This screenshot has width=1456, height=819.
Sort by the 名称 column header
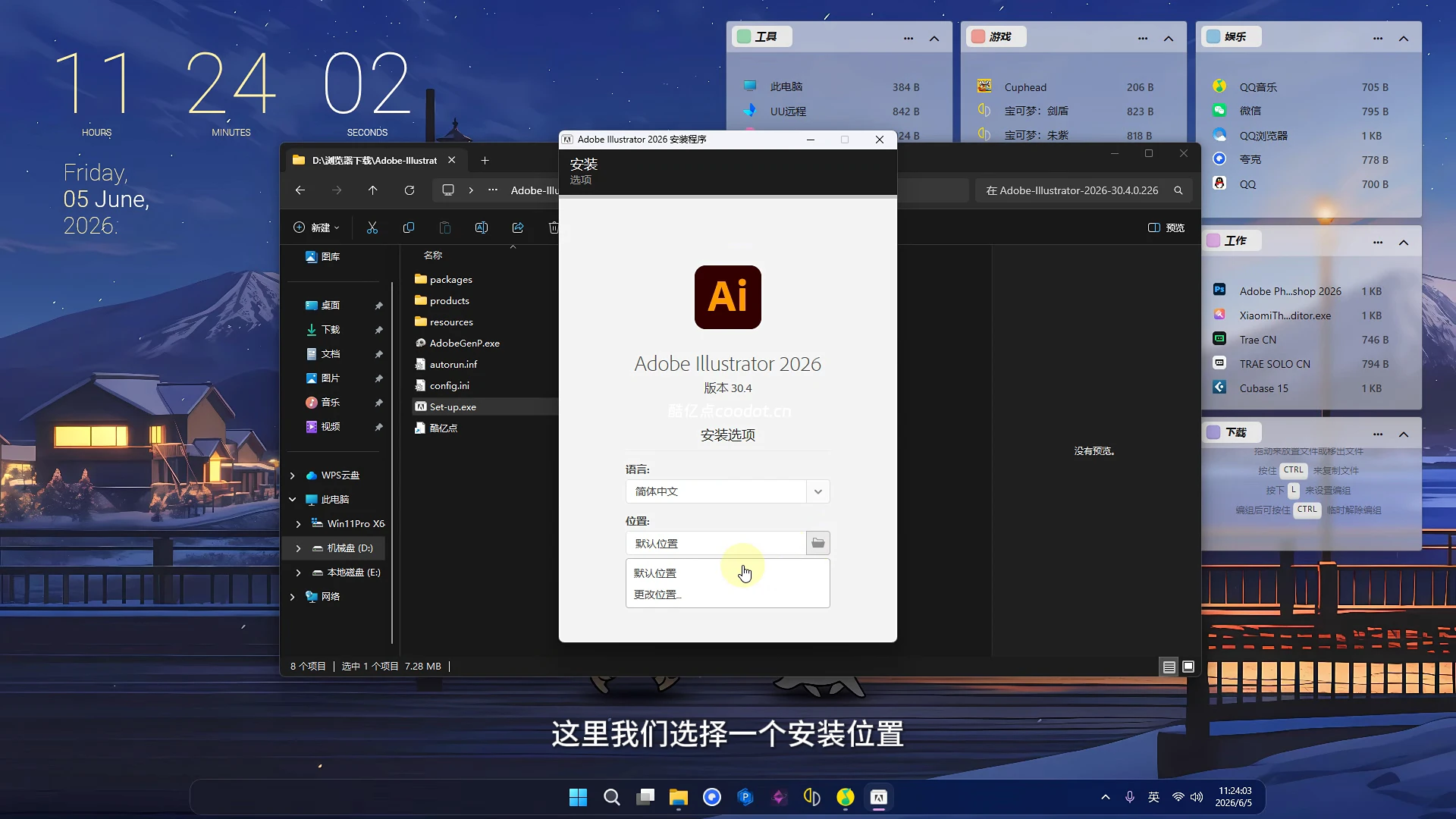[x=433, y=256]
